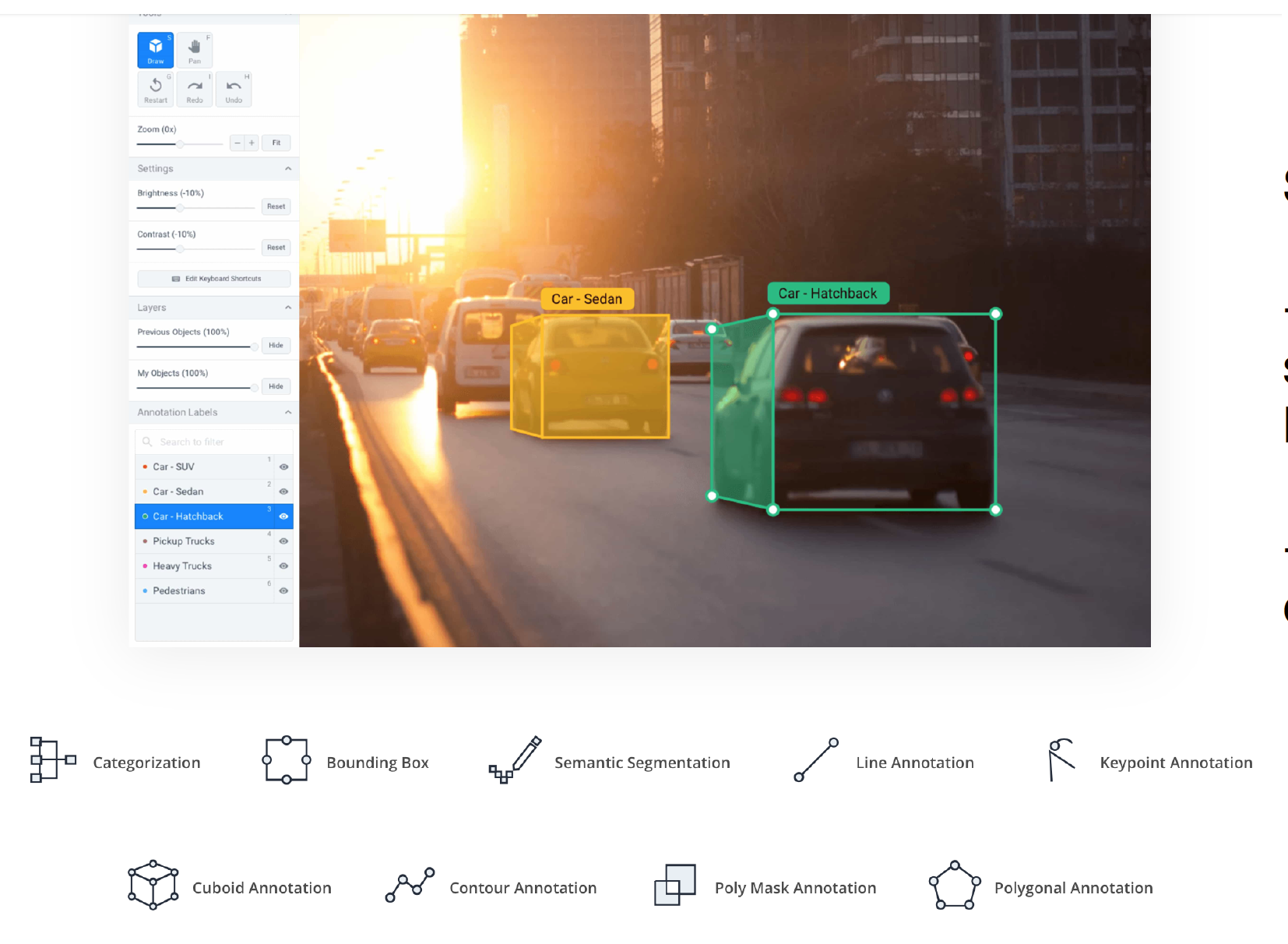Collapse the Annotation Labels section
The image size is (1288, 944).
(288, 412)
